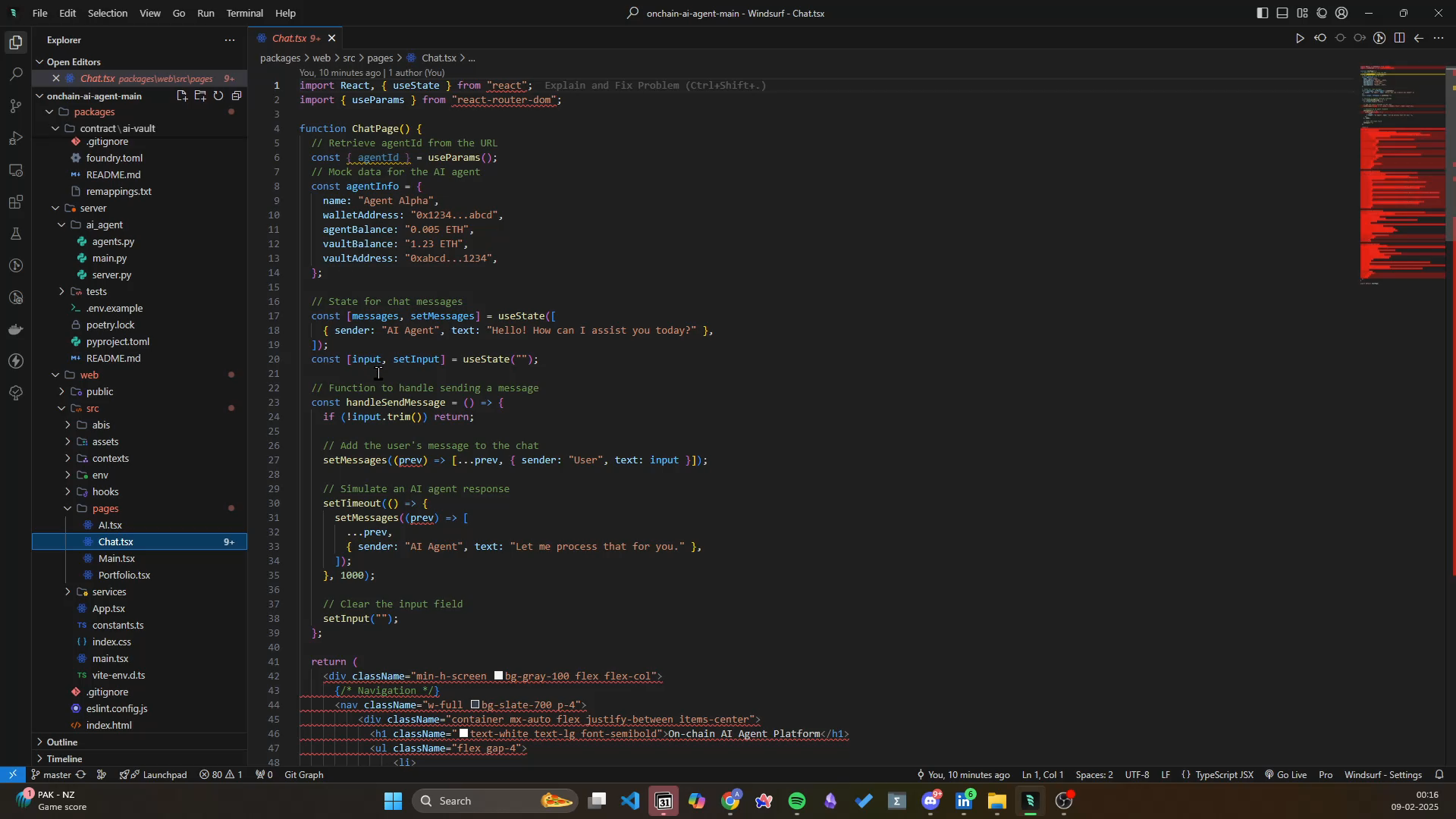Screen dimensions: 1456x819
Task: Expand the Timeline section
Action: pyautogui.click(x=140, y=759)
